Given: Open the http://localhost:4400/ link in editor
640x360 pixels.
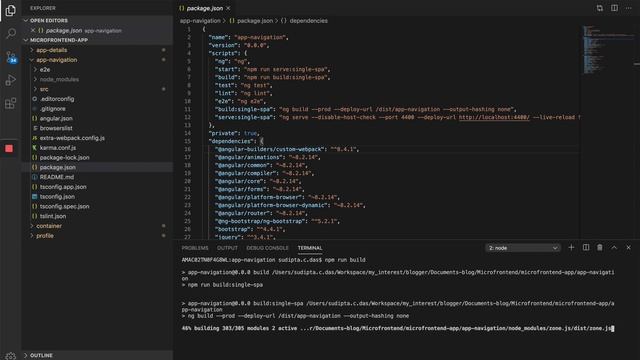Looking at the screenshot, I should pyautogui.click(x=494, y=117).
